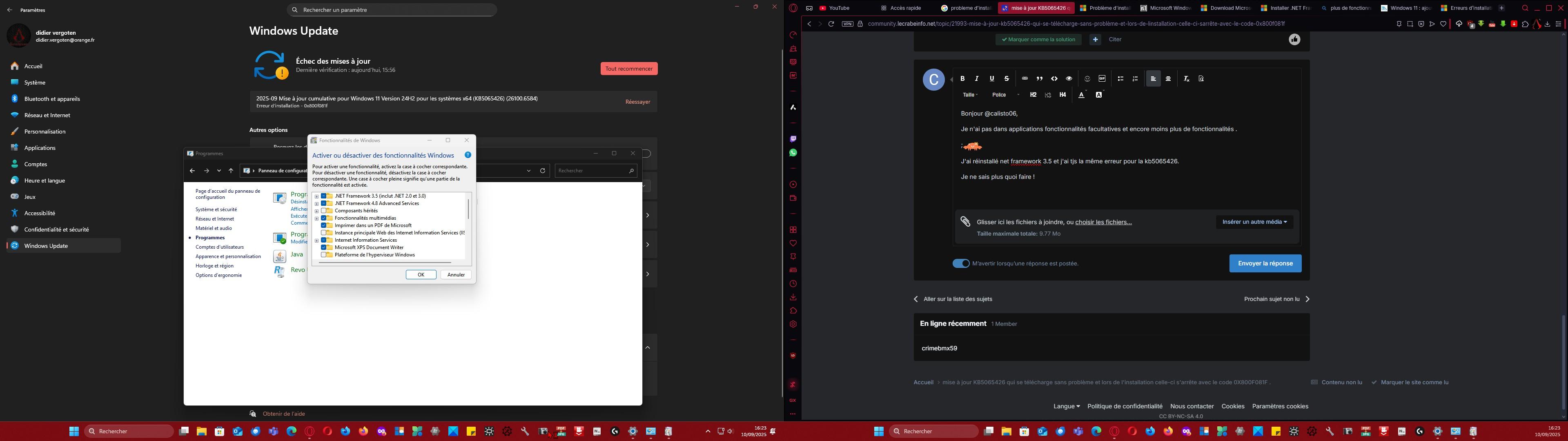Screen dimensions: 1568x441
Task: Open help in Fonctionnalités de Windows dialog
Action: [x=468, y=155]
